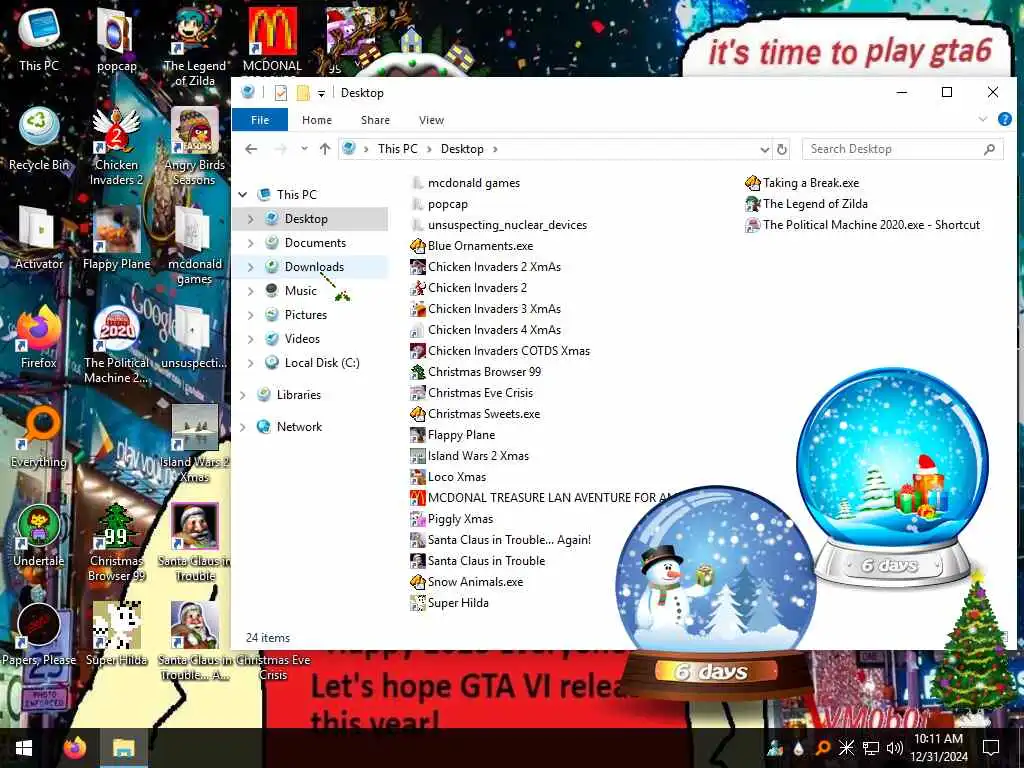Open the File ribbon tab
This screenshot has height=768, width=1024.
(x=260, y=120)
